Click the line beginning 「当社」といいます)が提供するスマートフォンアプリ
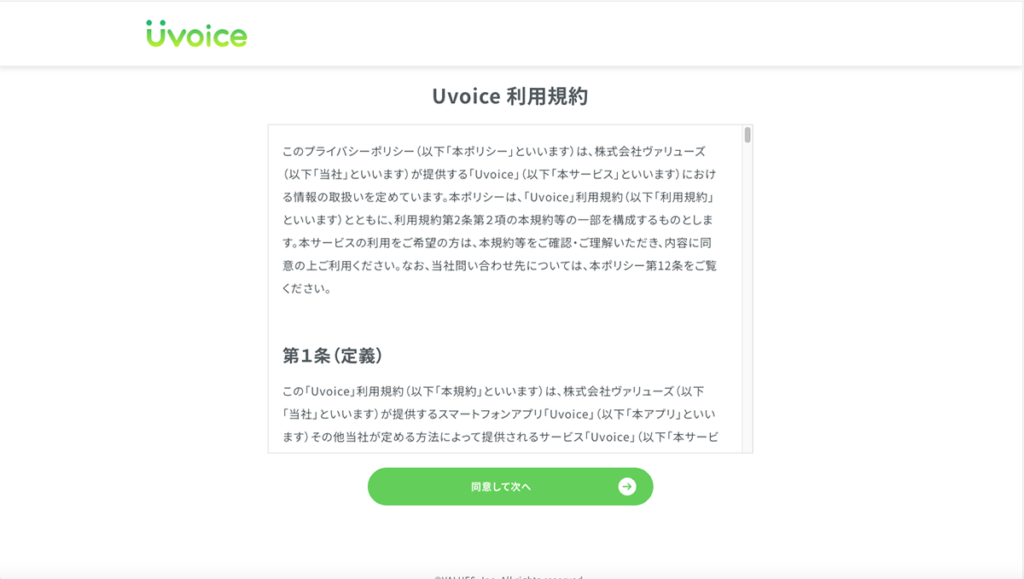 [499, 414]
